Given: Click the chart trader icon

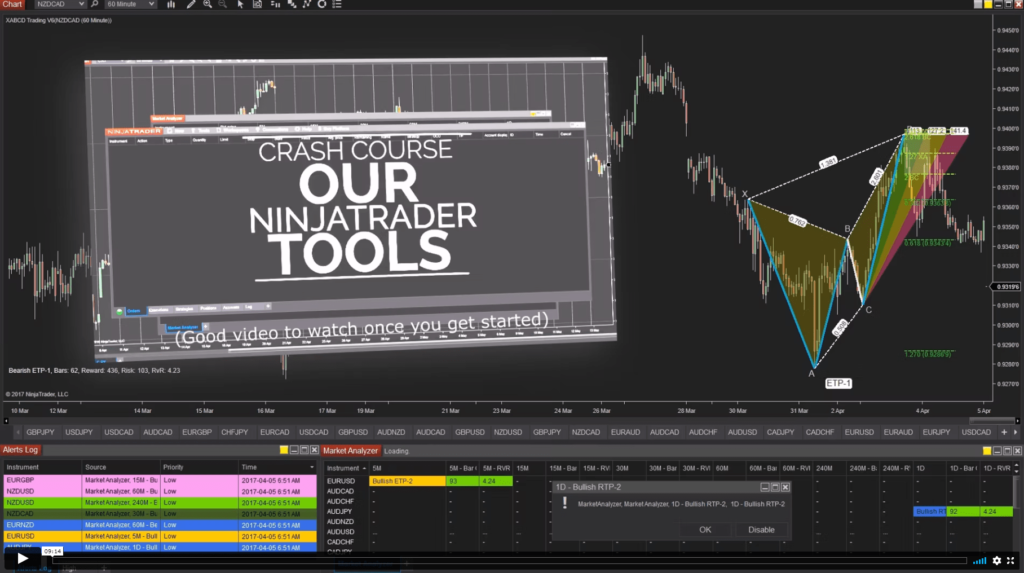Looking at the screenshot, I should click(257, 4).
